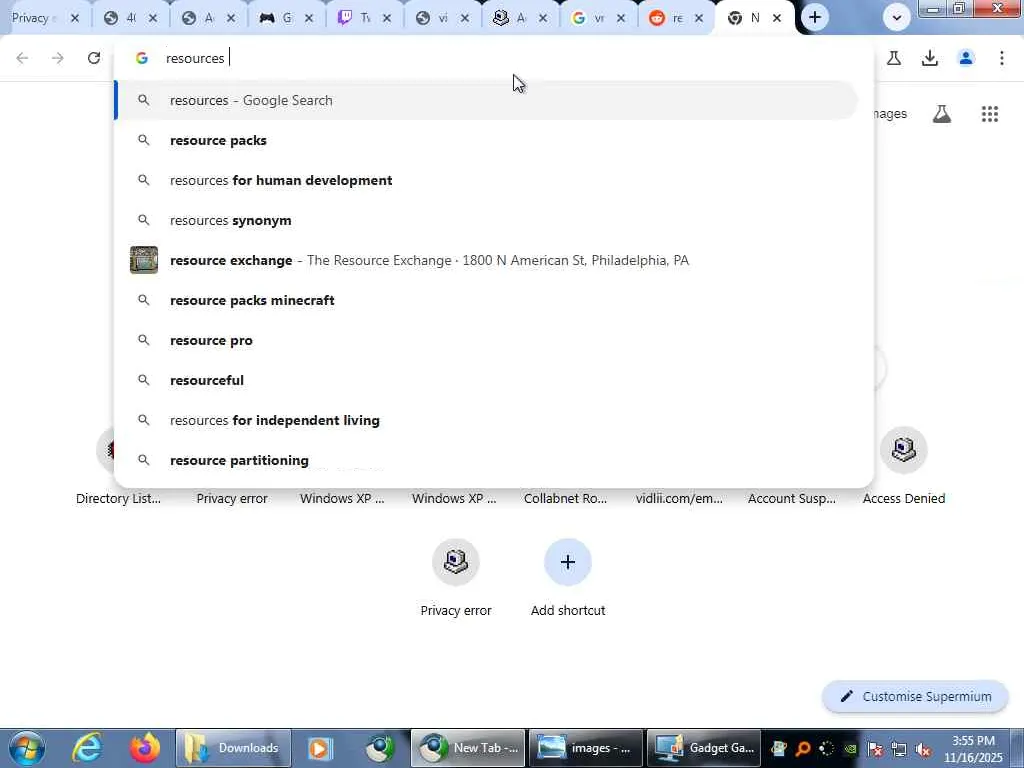The image size is (1024, 768).
Task: Launch Internet Explorer from taskbar
Action: click(88, 748)
